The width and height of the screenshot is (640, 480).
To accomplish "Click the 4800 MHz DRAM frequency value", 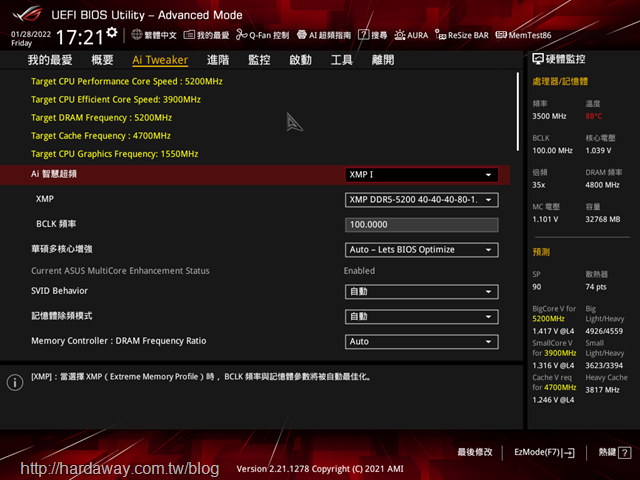I will [602, 185].
